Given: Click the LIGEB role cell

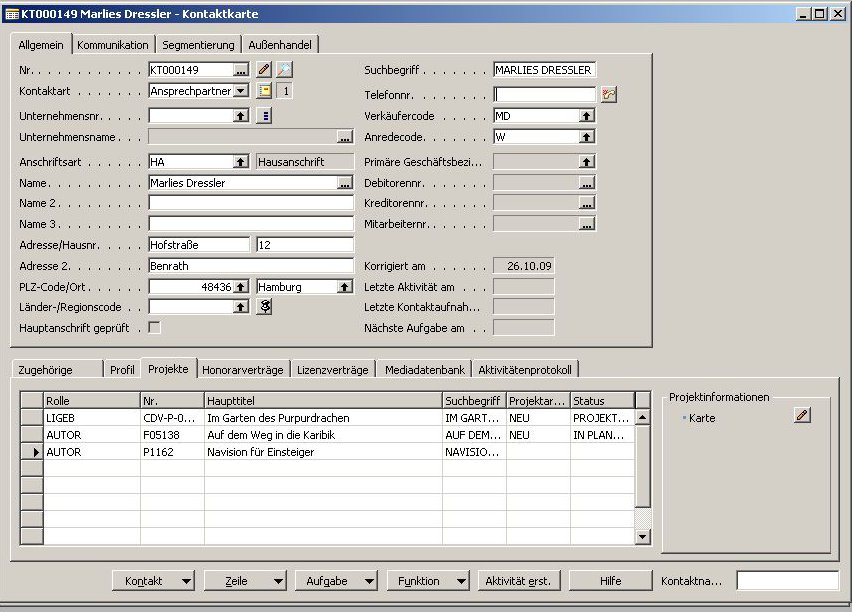Looking at the screenshot, I should [x=92, y=418].
